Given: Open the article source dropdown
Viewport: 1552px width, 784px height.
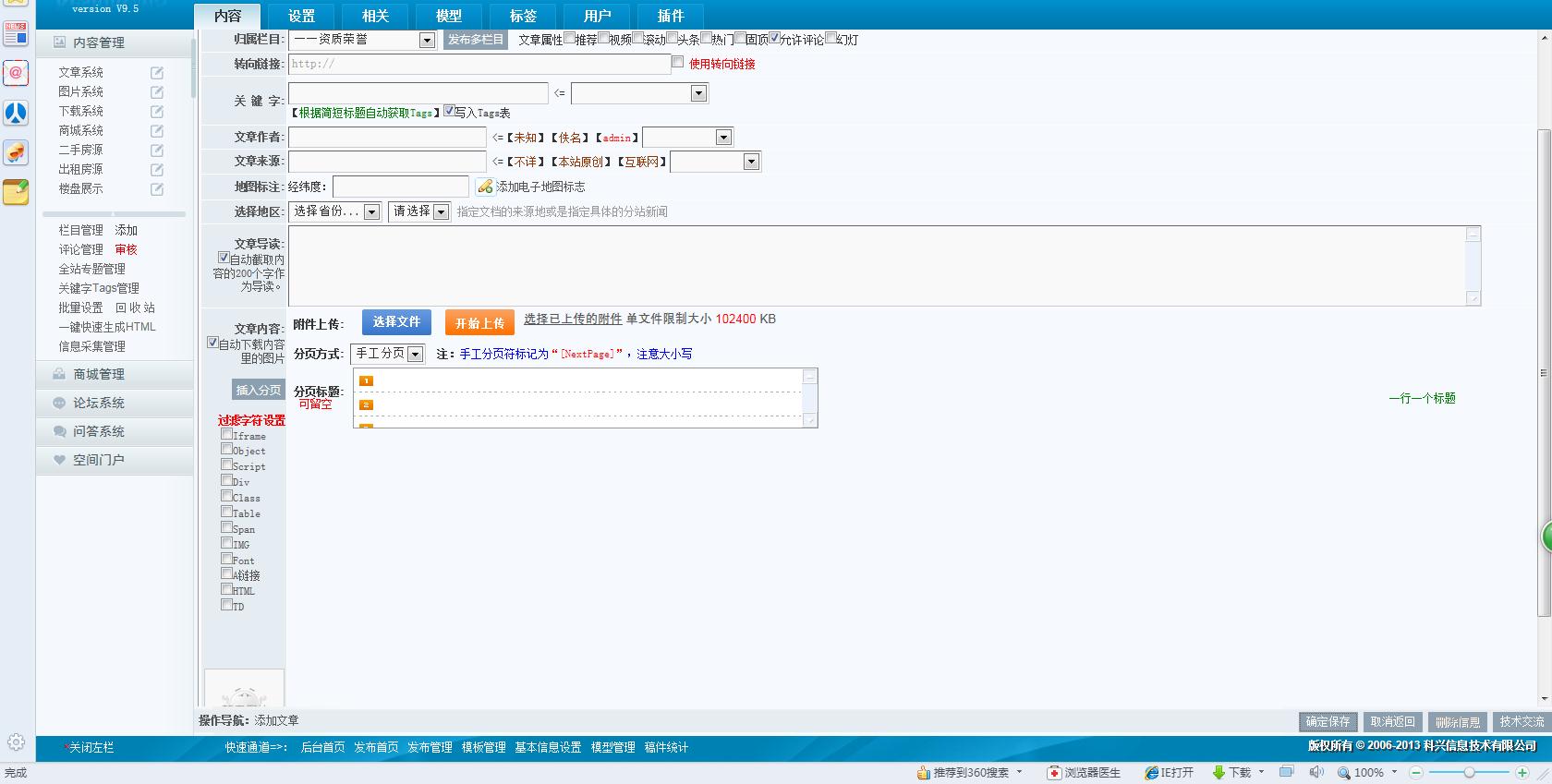Looking at the screenshot, I should (715, 163).
